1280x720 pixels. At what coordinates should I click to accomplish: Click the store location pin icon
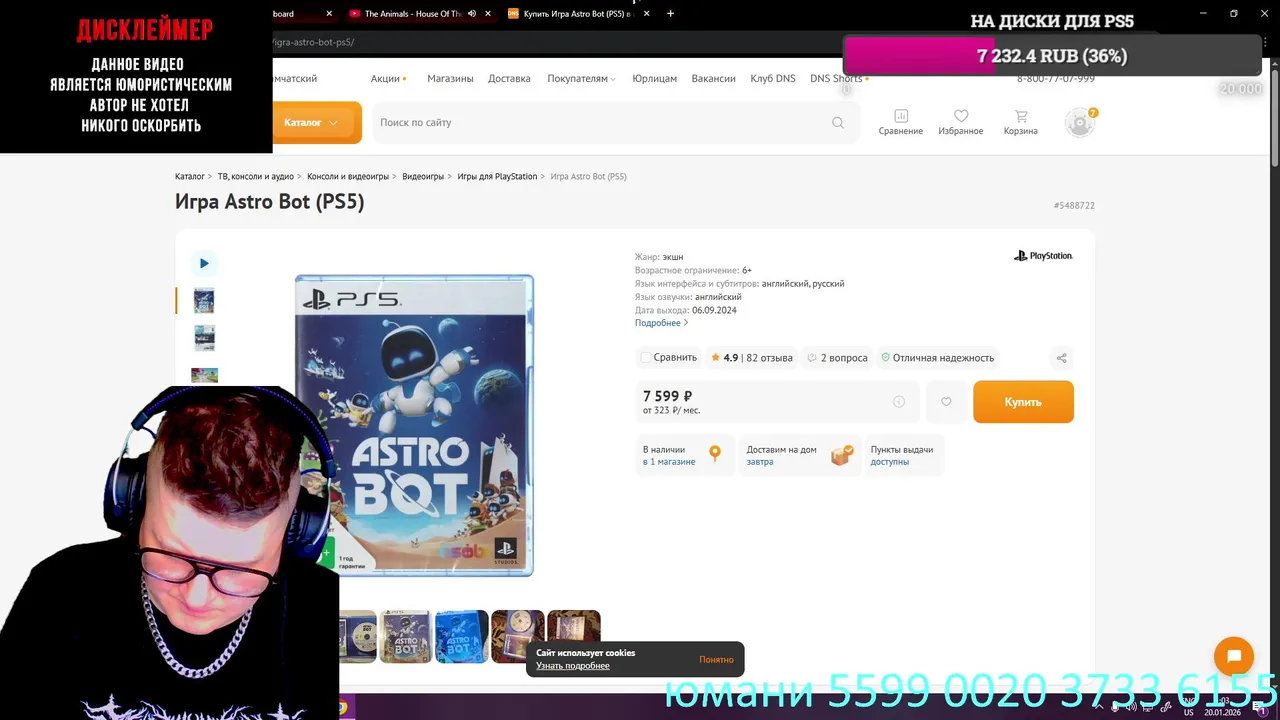[x=715, y=454]
